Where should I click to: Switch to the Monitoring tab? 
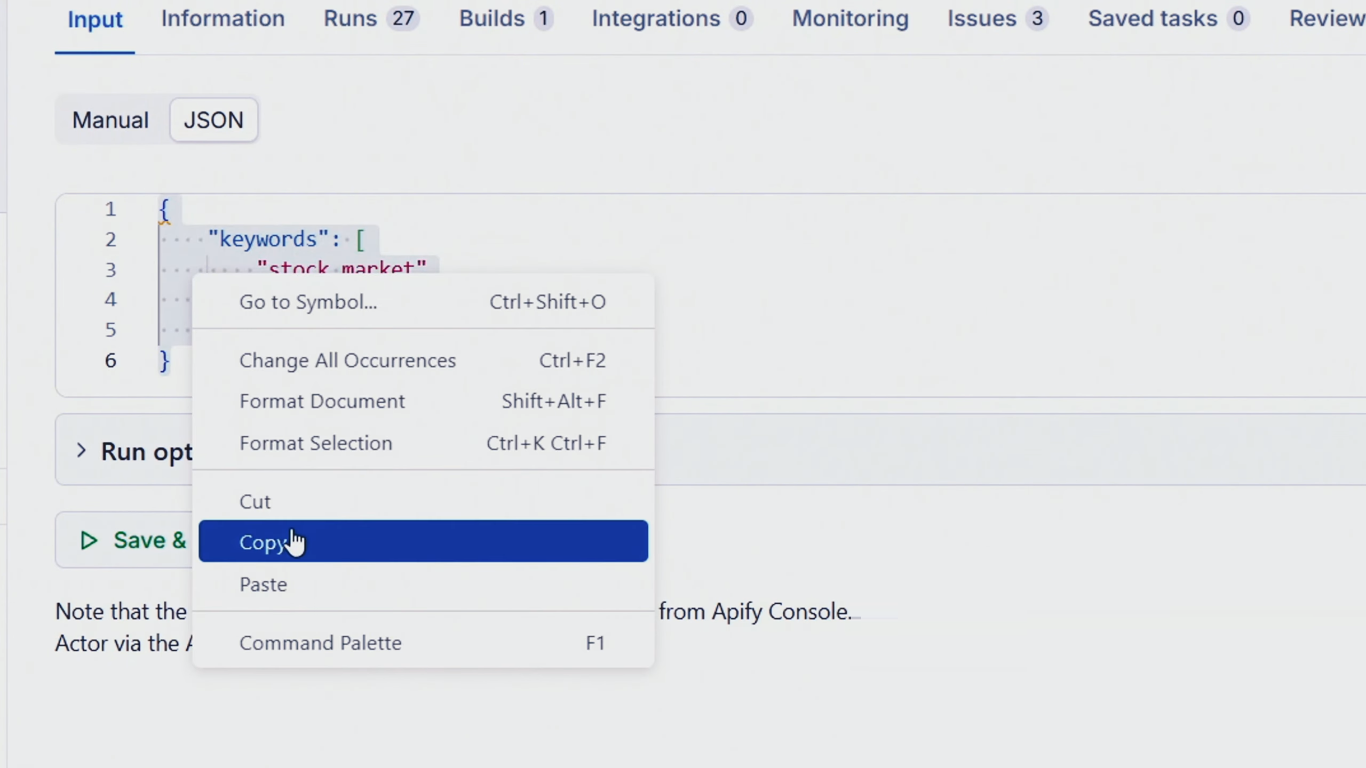(850, 19)
